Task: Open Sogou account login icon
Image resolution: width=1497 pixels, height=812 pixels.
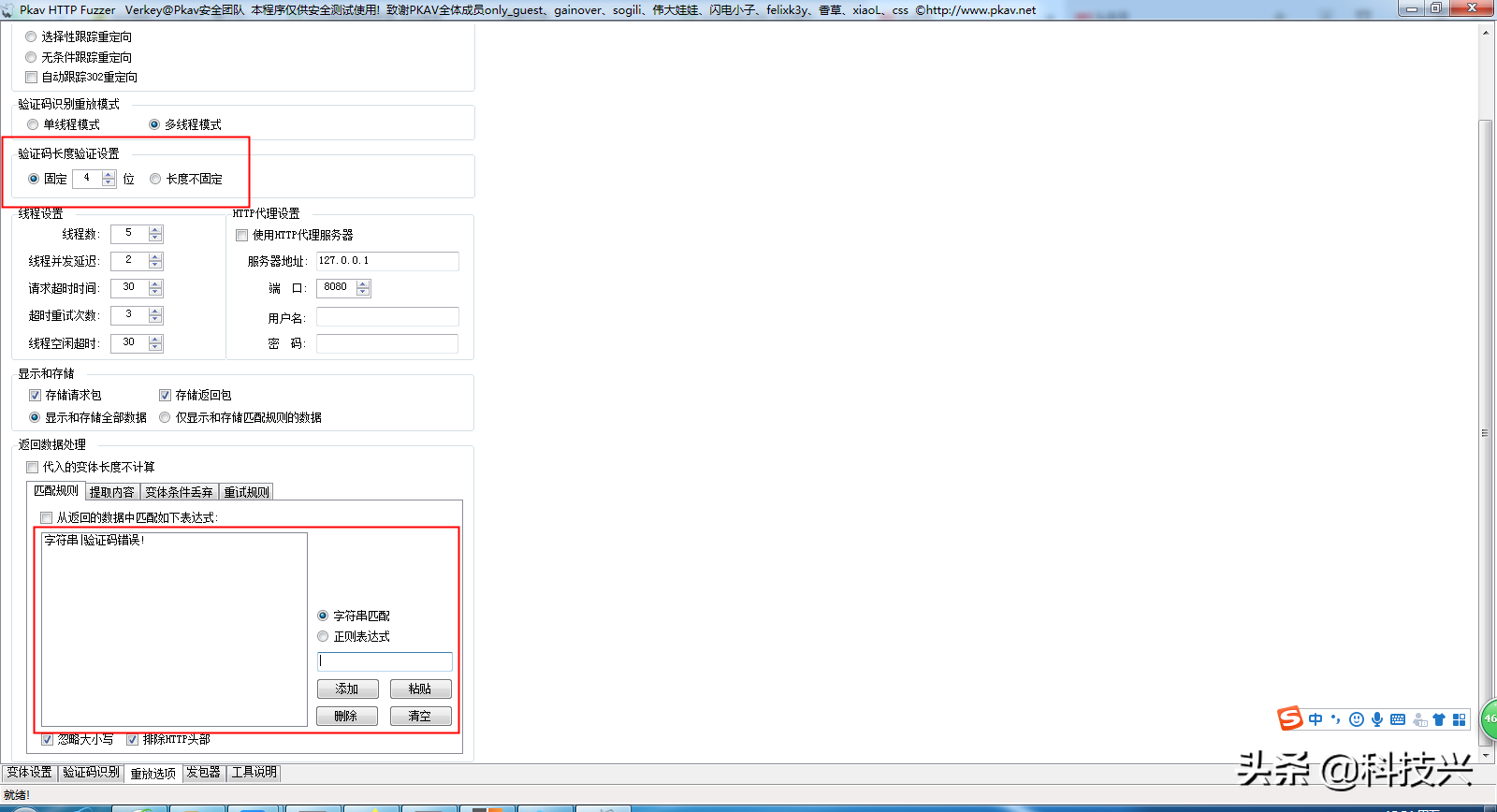Action: click(1419, 719)
